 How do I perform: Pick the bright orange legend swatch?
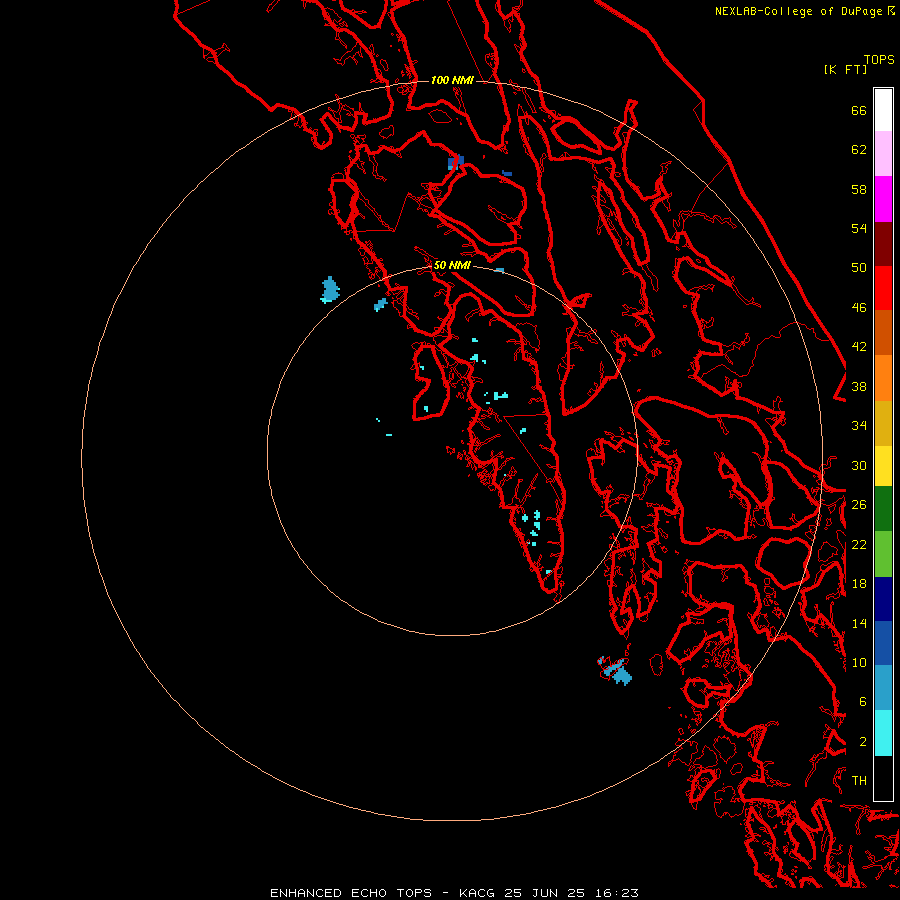click(883, 377)
